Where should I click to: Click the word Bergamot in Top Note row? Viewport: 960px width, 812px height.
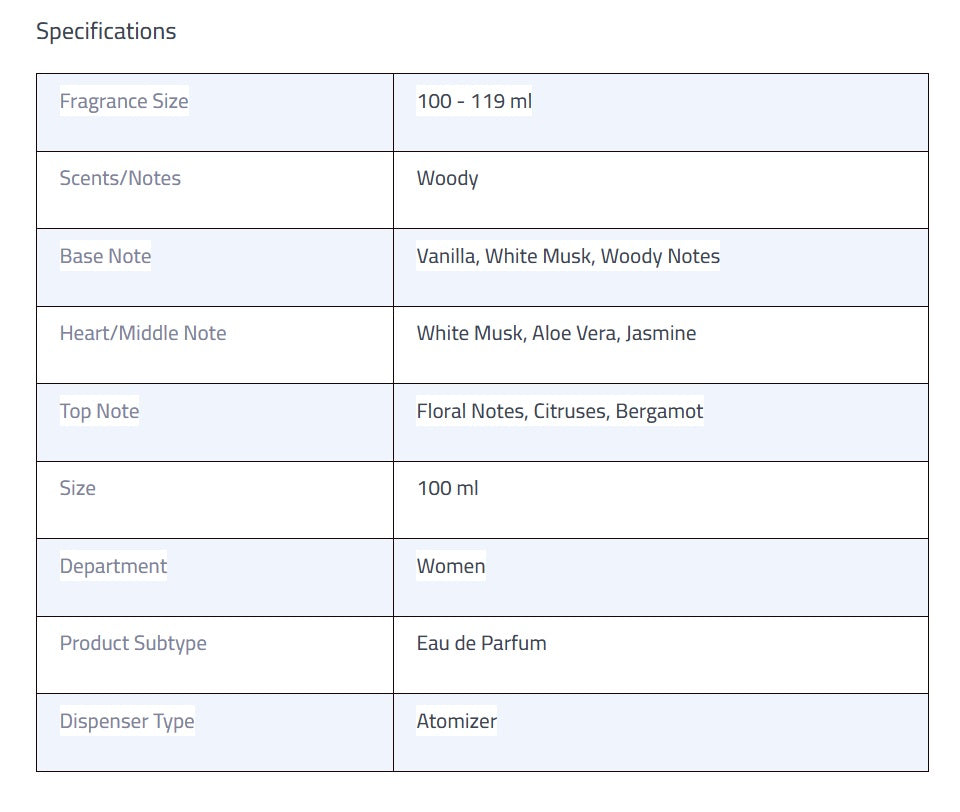tap(659, 411)
